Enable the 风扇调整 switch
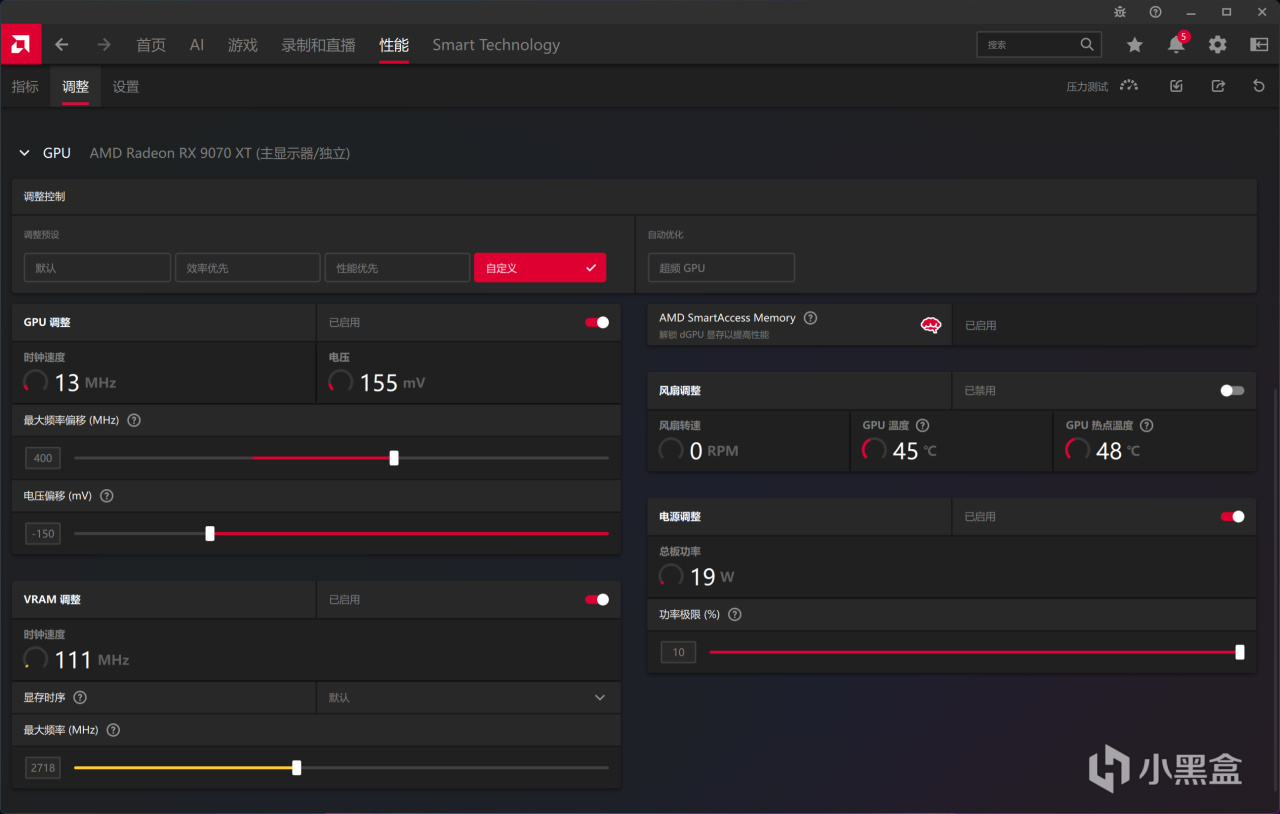Screen dimensions: 1280x814 (1232, 390)
